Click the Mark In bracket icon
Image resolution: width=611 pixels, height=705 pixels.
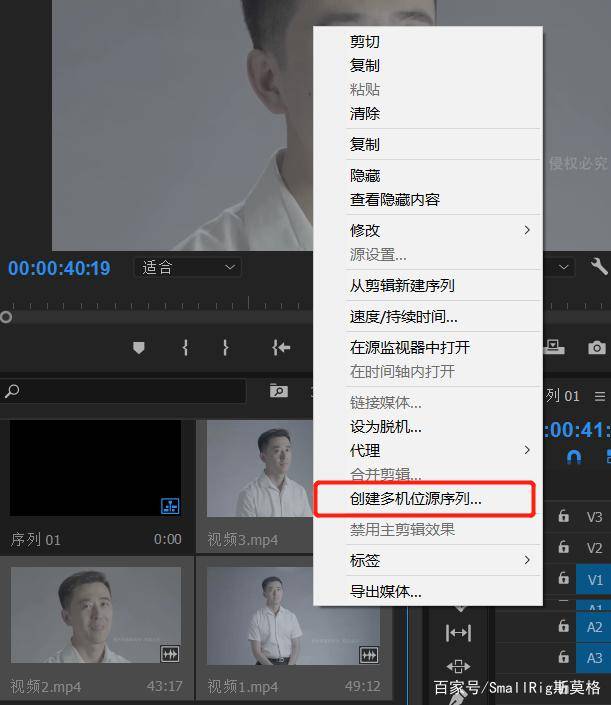tap(185, 347)
